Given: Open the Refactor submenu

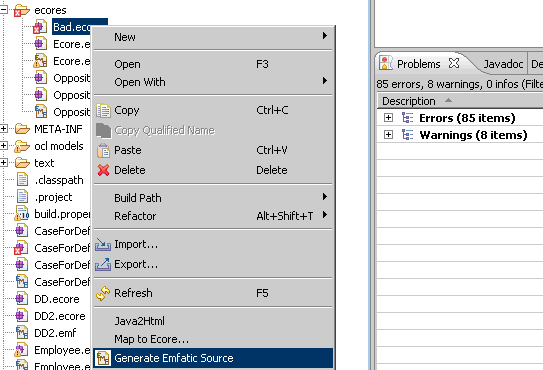Looking at the screenshot, I should pos(213,216).
